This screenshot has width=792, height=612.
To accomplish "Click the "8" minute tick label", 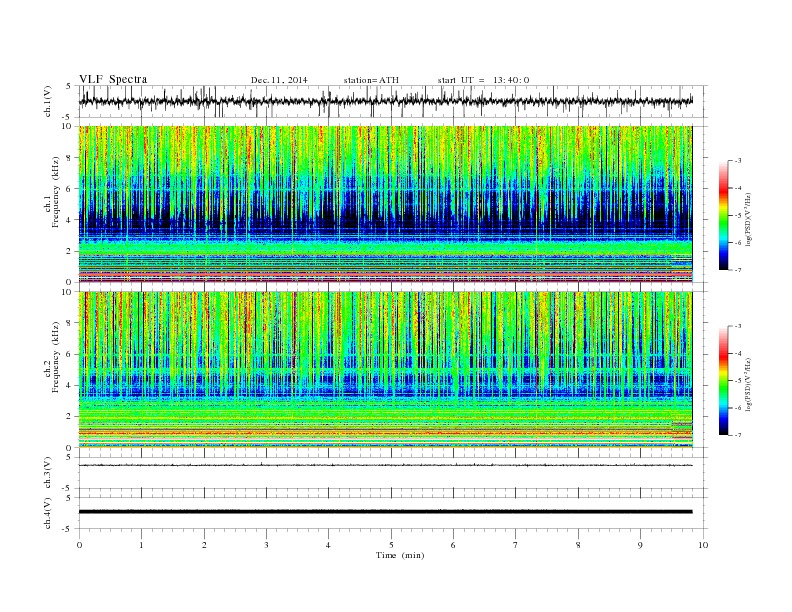I will point(578,545).
